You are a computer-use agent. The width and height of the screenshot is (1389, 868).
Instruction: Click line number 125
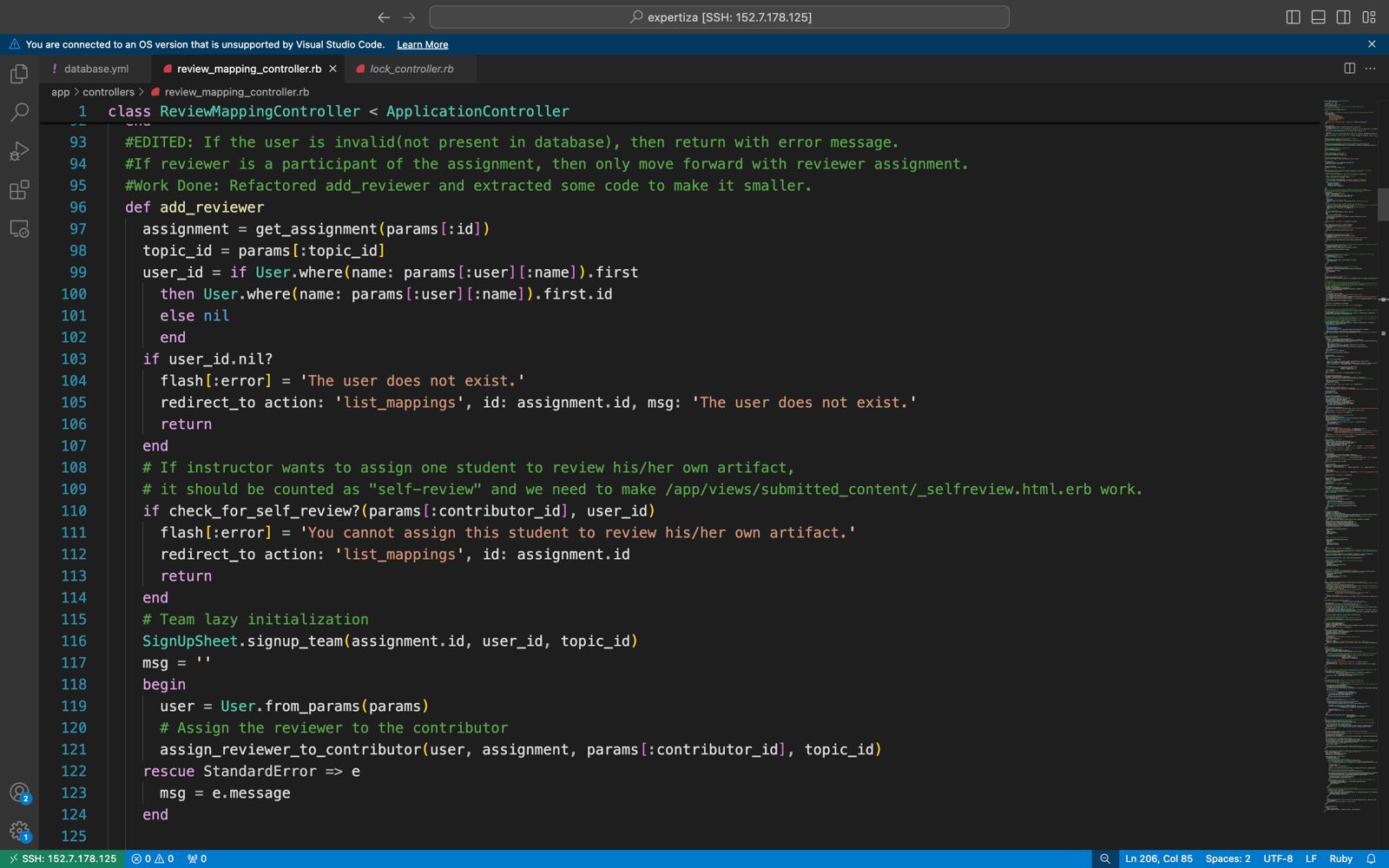74,837
